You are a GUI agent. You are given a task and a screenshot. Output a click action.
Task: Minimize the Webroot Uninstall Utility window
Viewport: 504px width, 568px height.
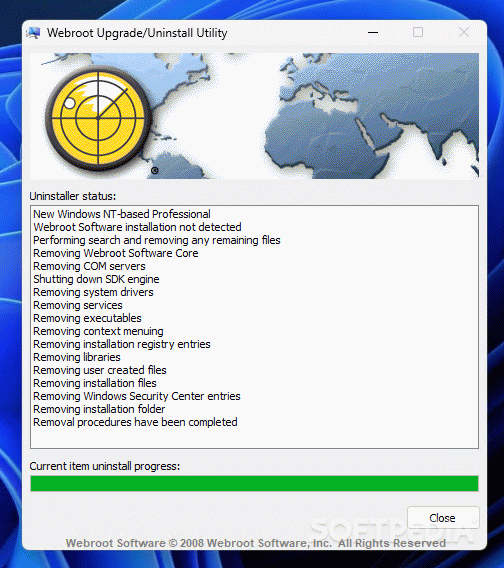[x=373, y=33]
